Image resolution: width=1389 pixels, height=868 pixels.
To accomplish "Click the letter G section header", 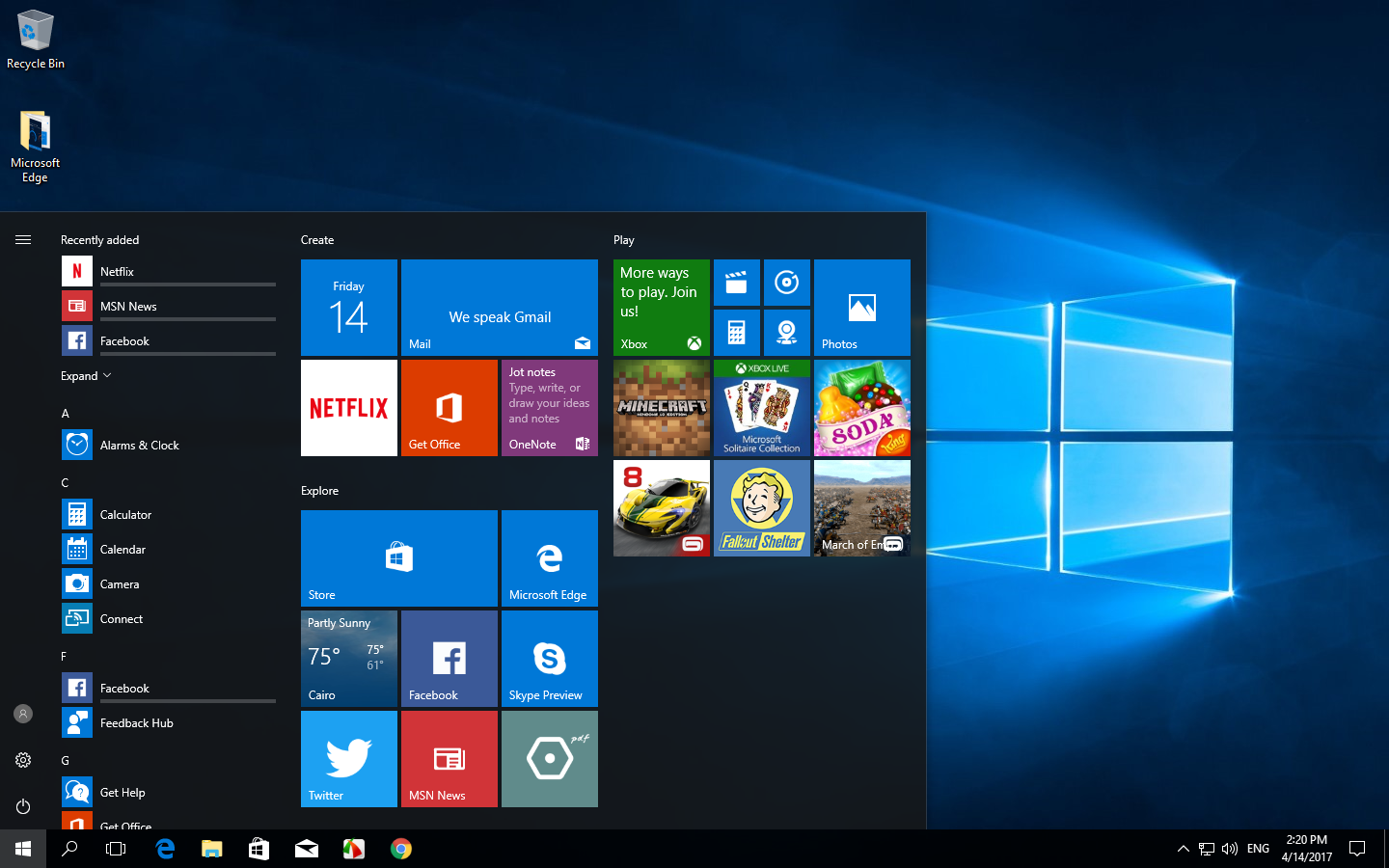I will 66,761.
